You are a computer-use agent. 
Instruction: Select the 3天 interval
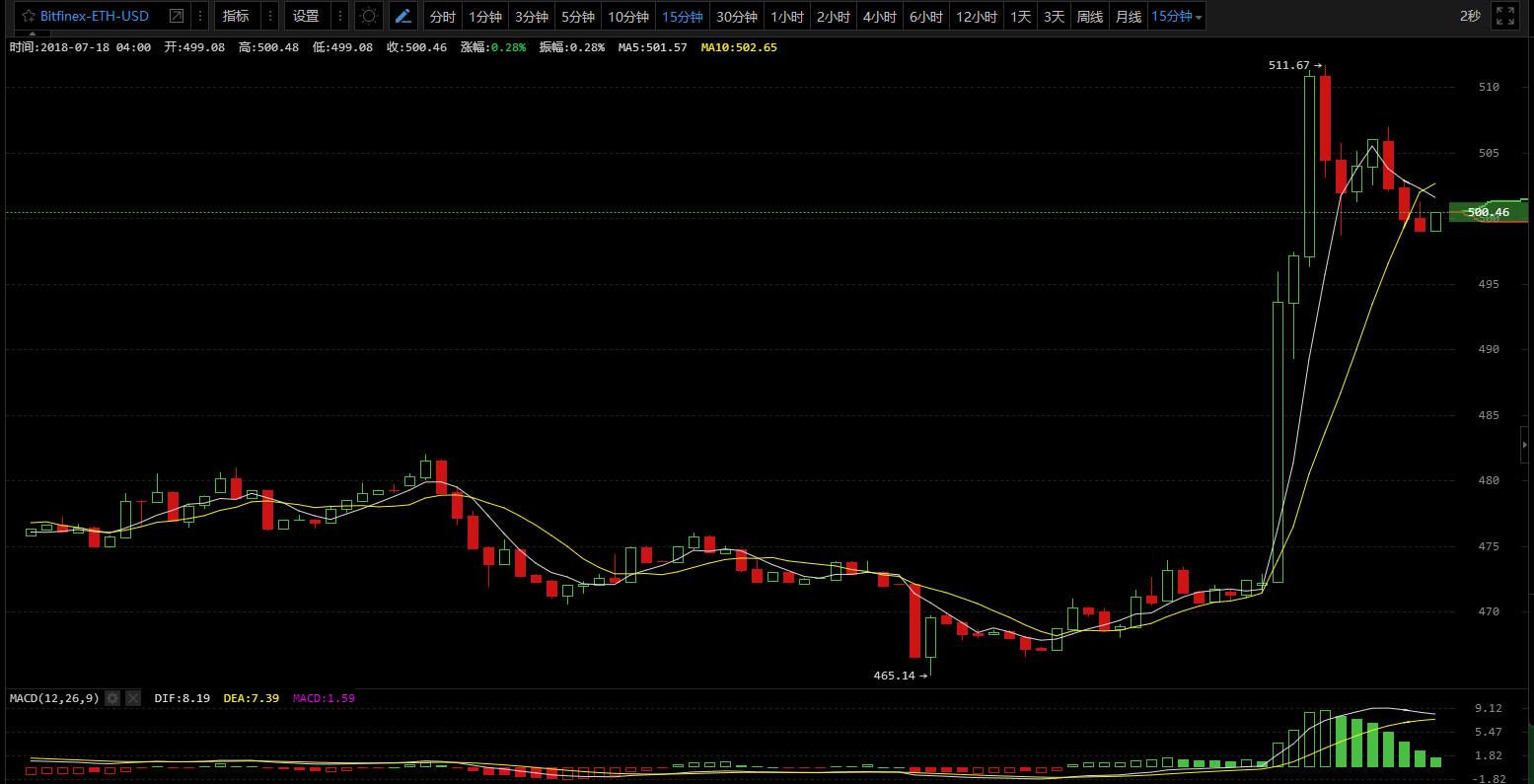pos(1054,16)
